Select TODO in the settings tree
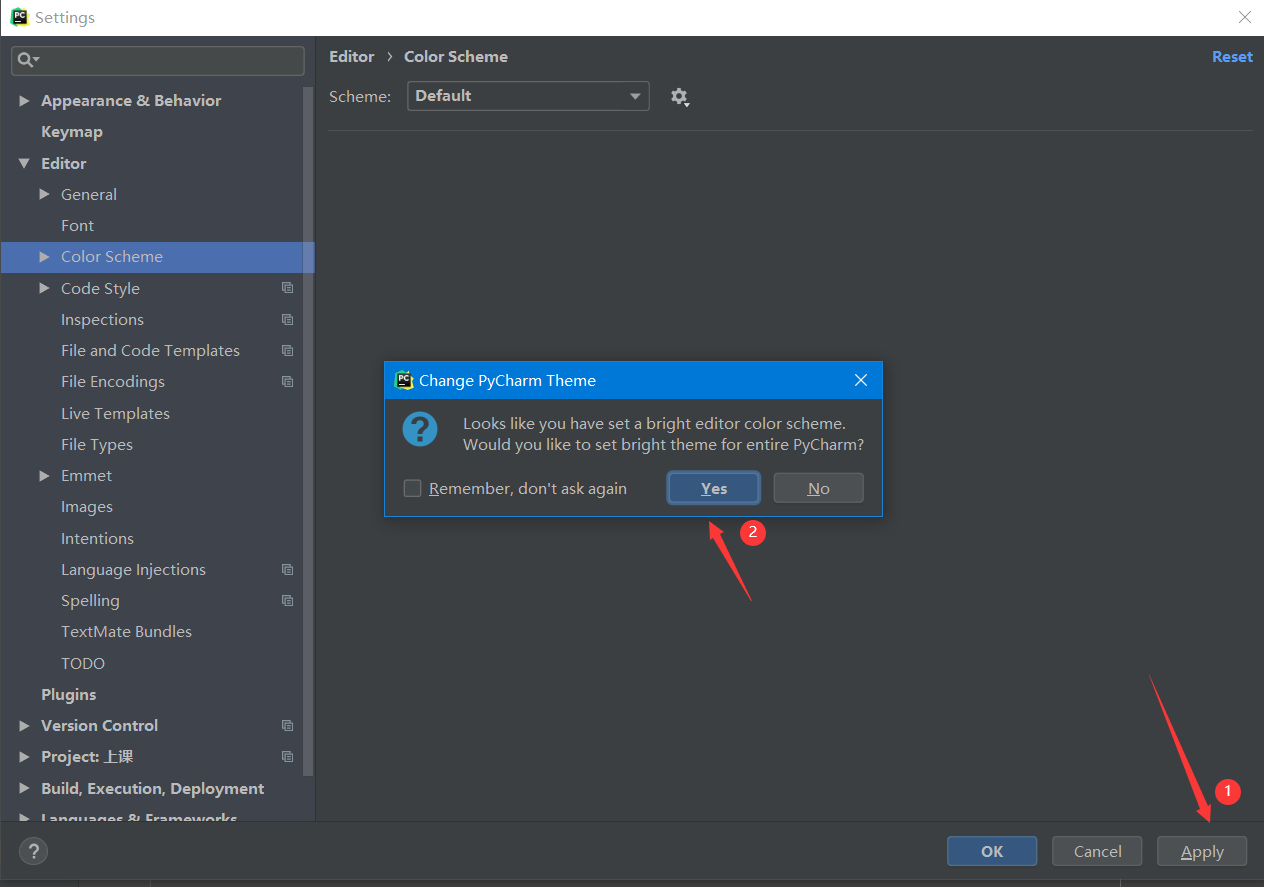1264x887 pixels. (x=83, y=664)
